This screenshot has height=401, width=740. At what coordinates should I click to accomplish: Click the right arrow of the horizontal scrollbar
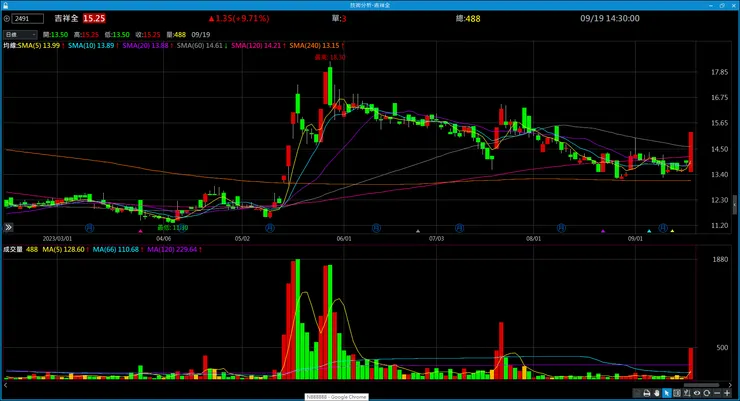(x=730, y=385)
